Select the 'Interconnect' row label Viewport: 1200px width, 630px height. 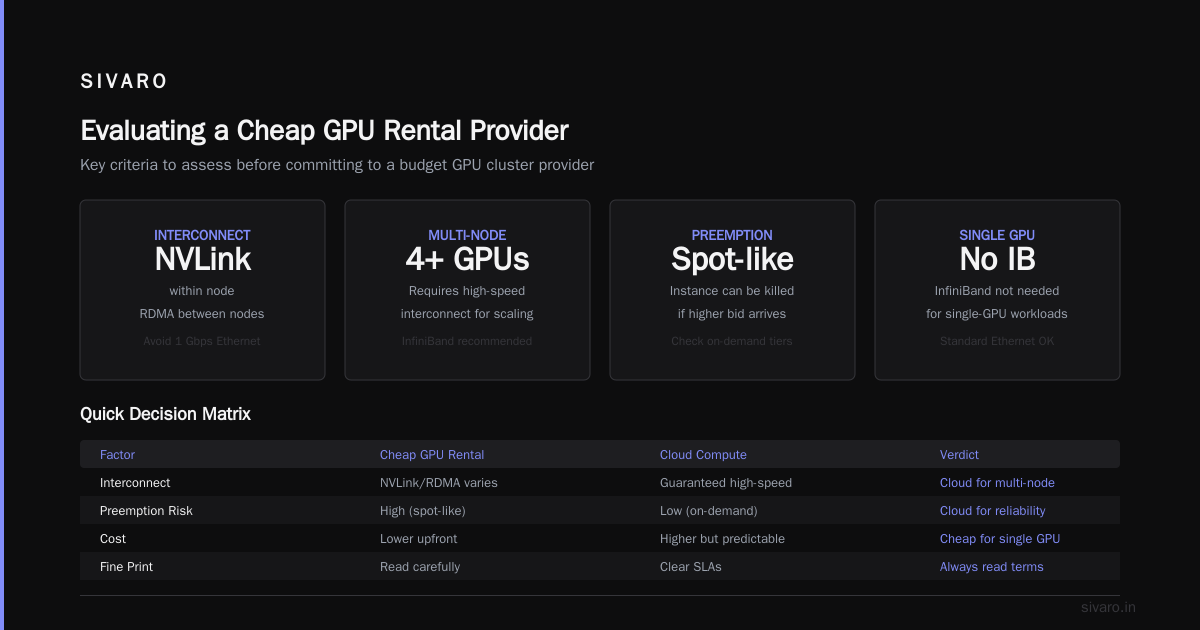135,483
